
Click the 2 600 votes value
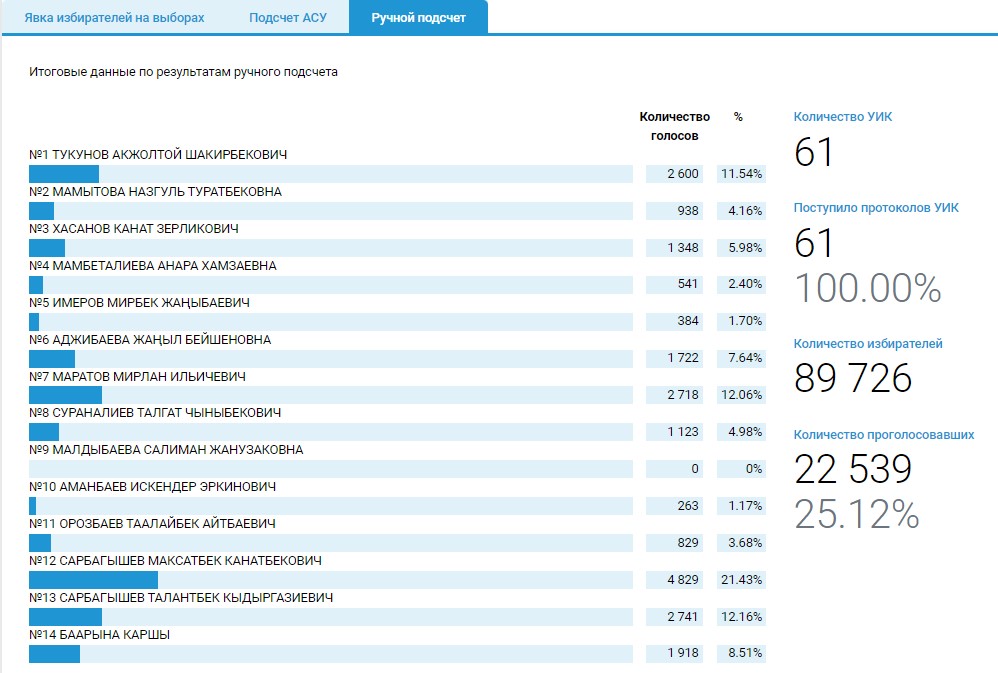point(674,174)
